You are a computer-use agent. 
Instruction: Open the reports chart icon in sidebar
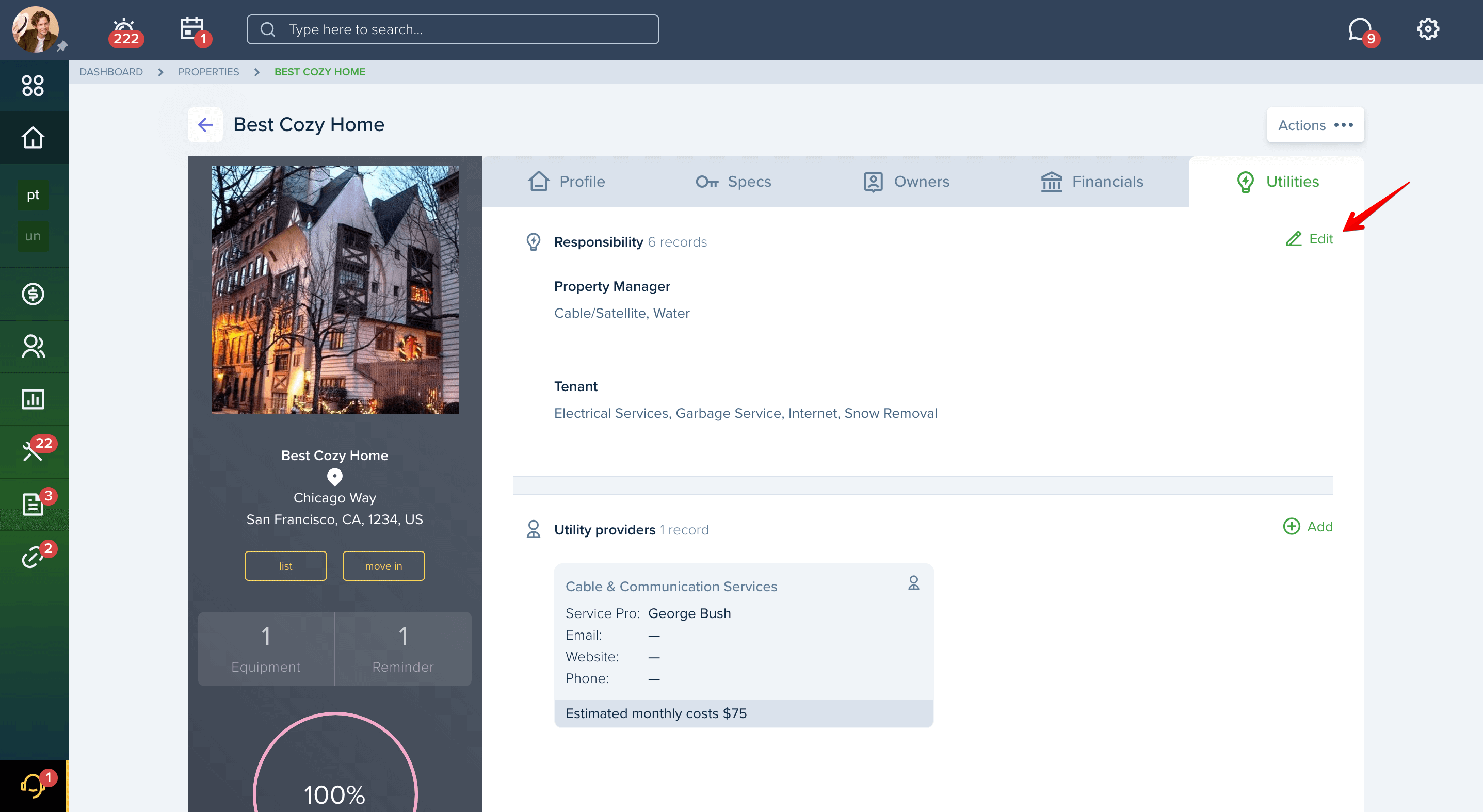tap(33, 399)
